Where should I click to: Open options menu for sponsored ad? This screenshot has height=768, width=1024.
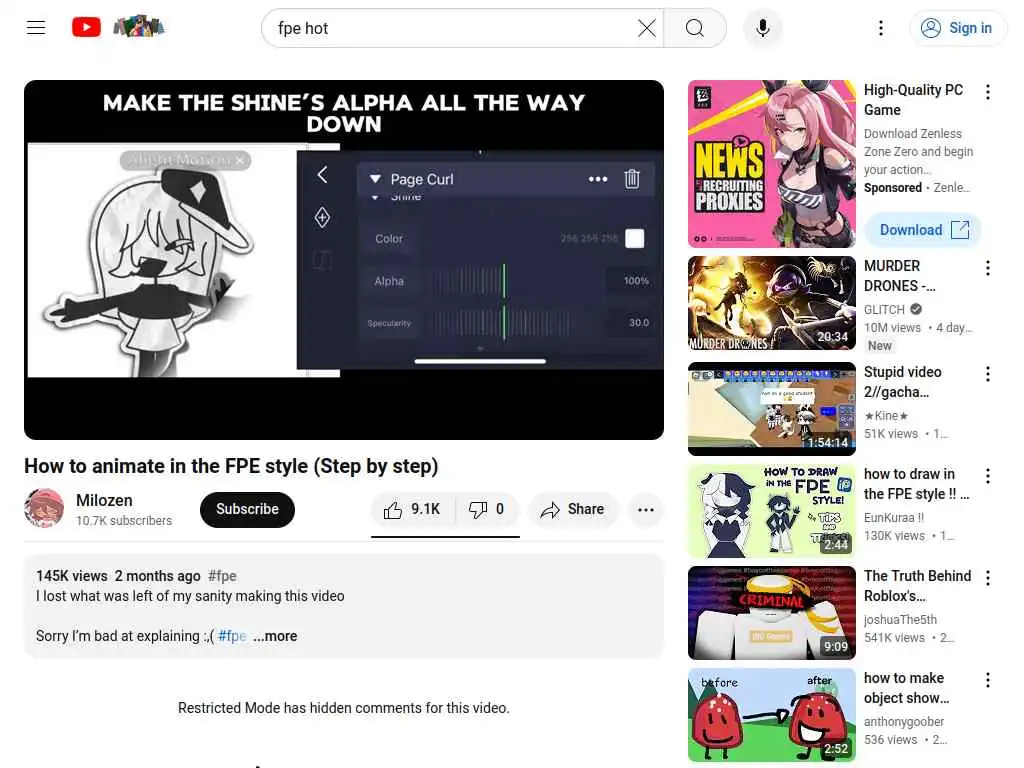[x=988, y=92]
